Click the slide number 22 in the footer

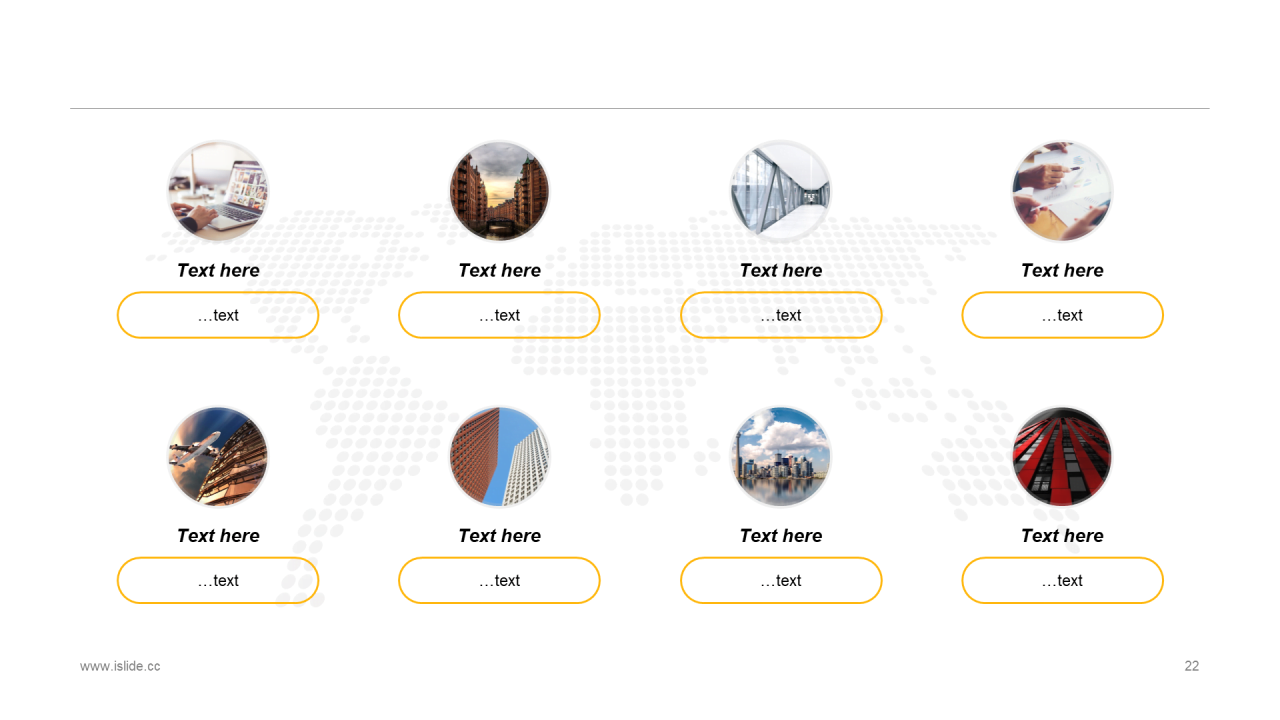coord(1192,666)
